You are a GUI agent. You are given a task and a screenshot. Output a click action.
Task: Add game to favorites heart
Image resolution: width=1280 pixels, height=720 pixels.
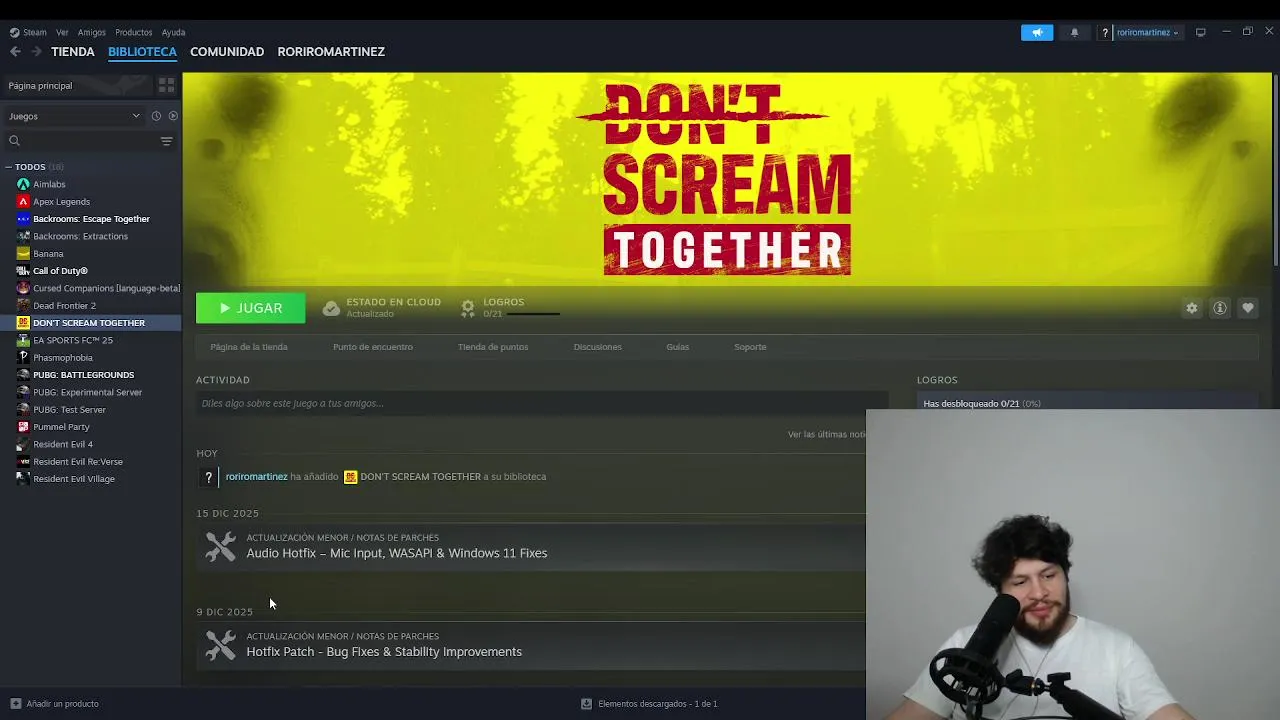pos(1248,308)
